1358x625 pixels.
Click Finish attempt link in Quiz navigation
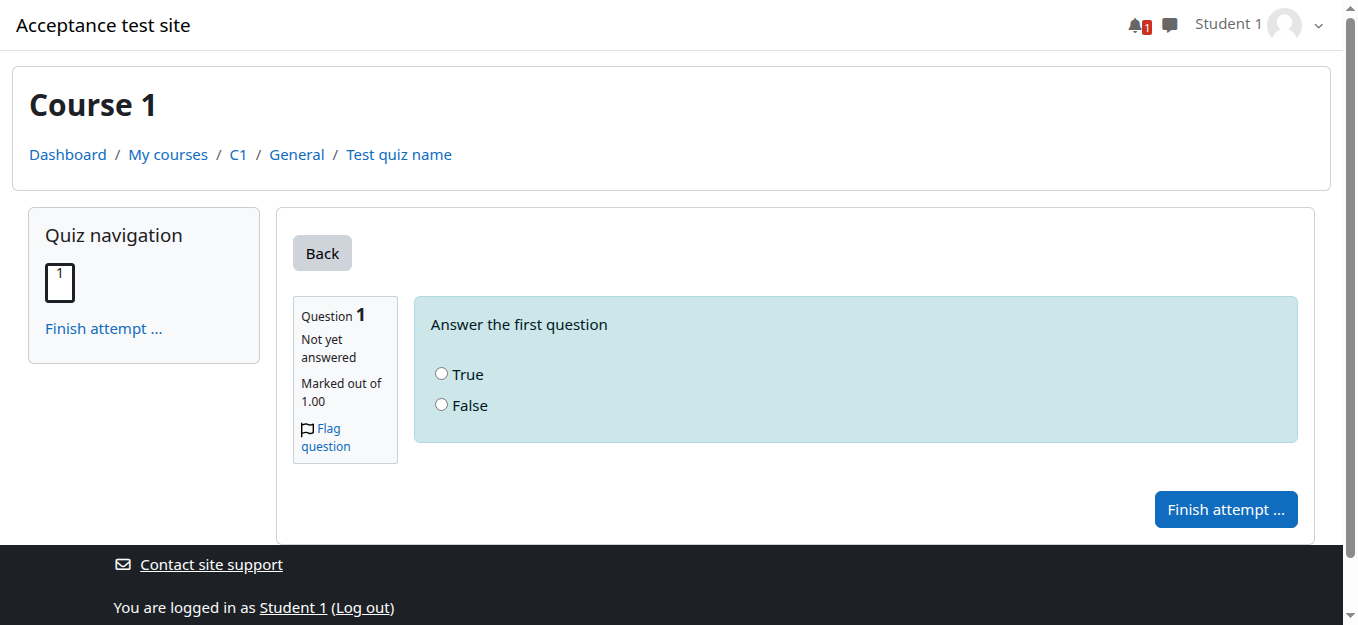[103, 329]
